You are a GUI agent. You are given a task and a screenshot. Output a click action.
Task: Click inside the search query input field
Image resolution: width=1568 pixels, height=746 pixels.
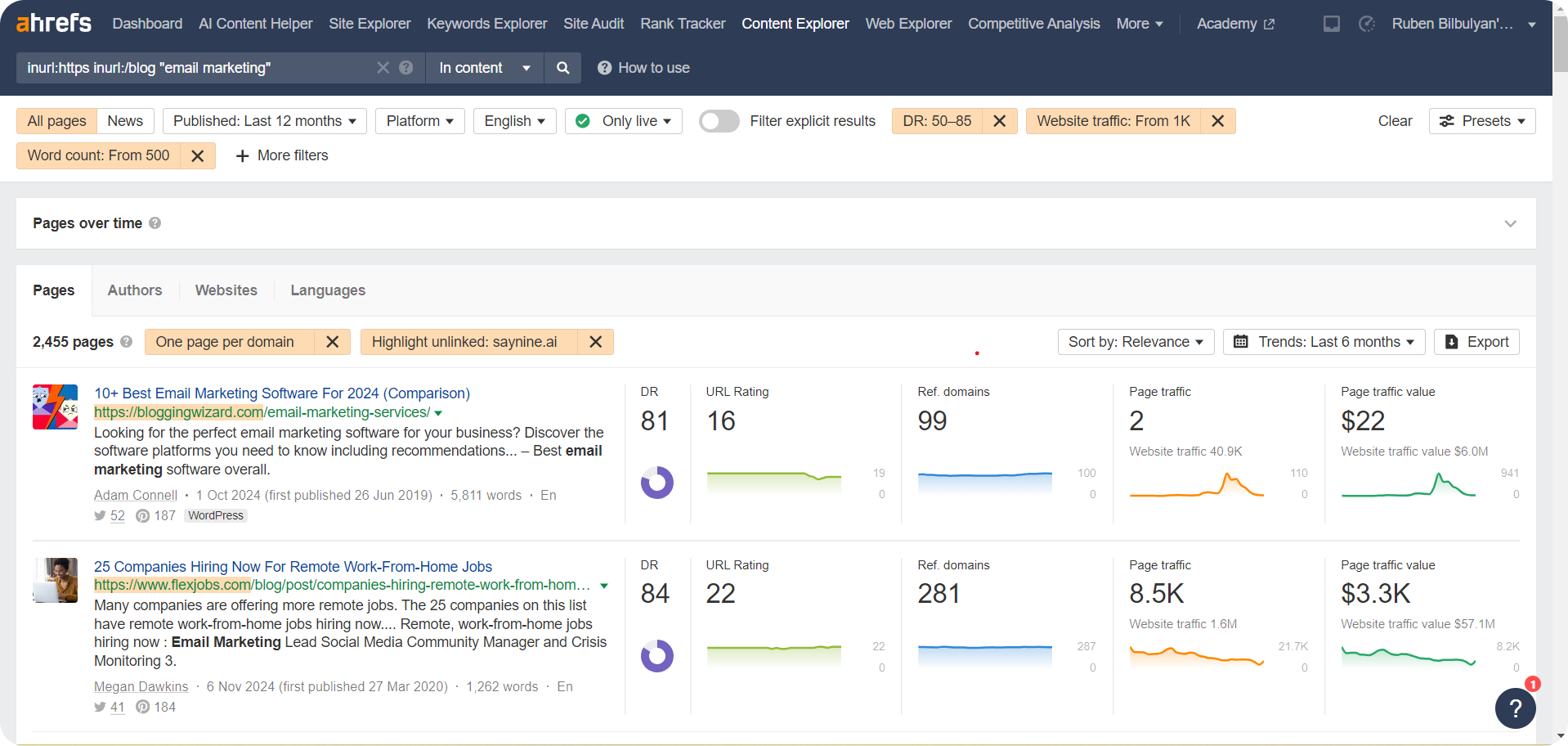click(196, 68)
